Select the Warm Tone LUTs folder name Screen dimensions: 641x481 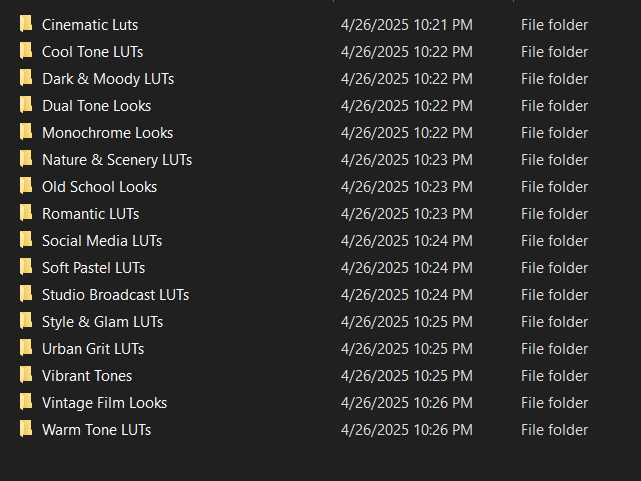click(96, 429)
